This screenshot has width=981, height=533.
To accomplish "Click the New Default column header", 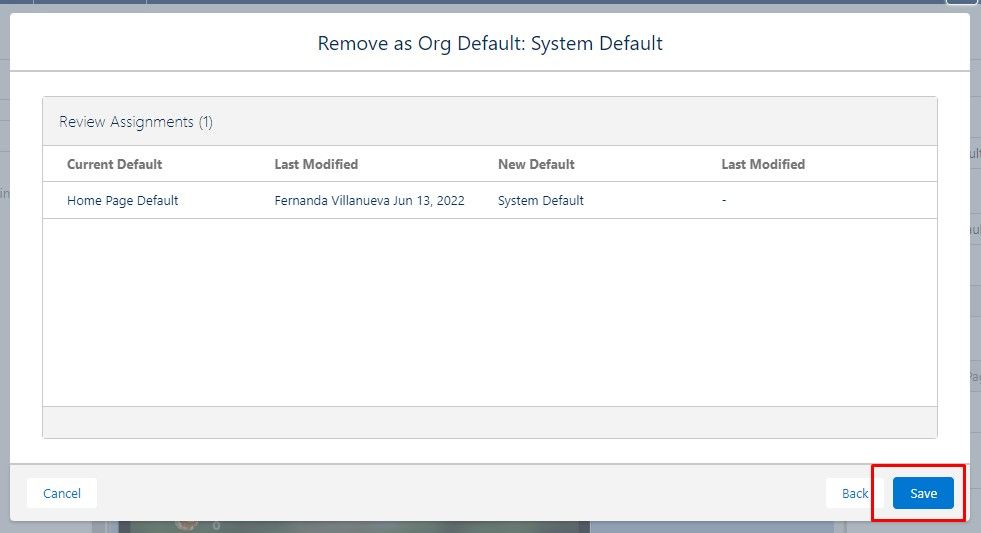I will [x=536, y=164].
